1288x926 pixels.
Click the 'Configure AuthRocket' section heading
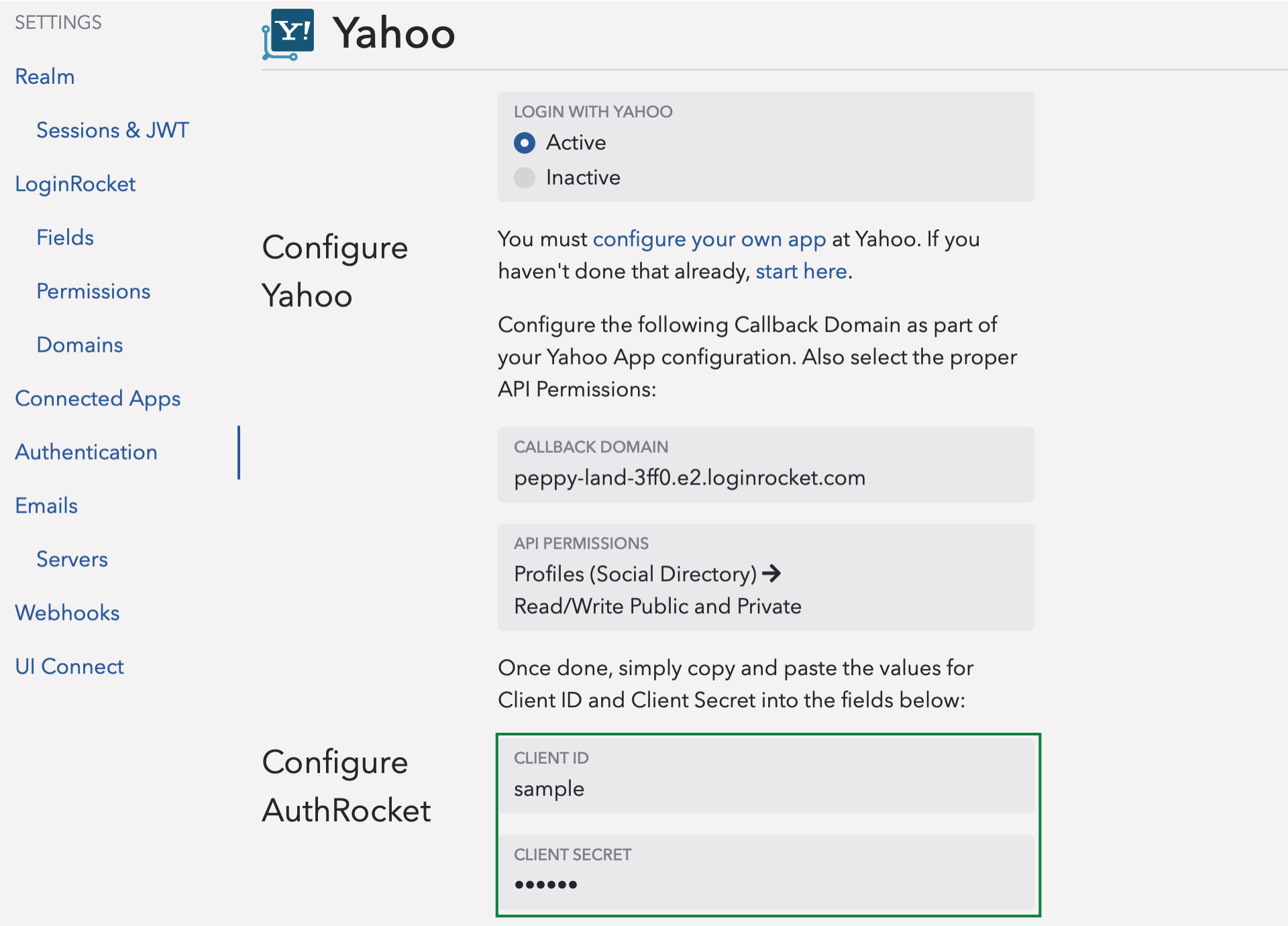click(x=346, y=786)
